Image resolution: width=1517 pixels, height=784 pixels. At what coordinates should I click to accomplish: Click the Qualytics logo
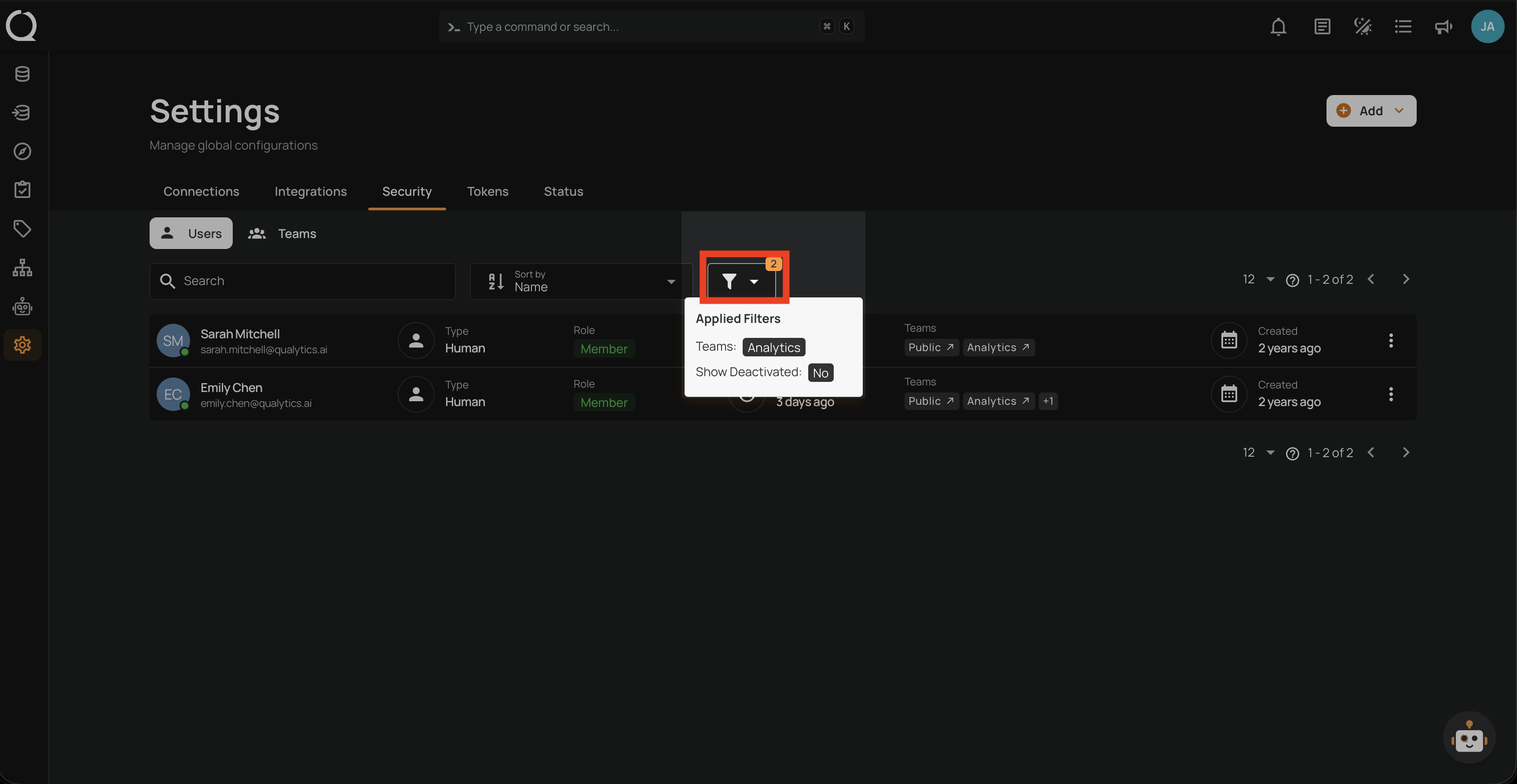(x=21, y=26)
